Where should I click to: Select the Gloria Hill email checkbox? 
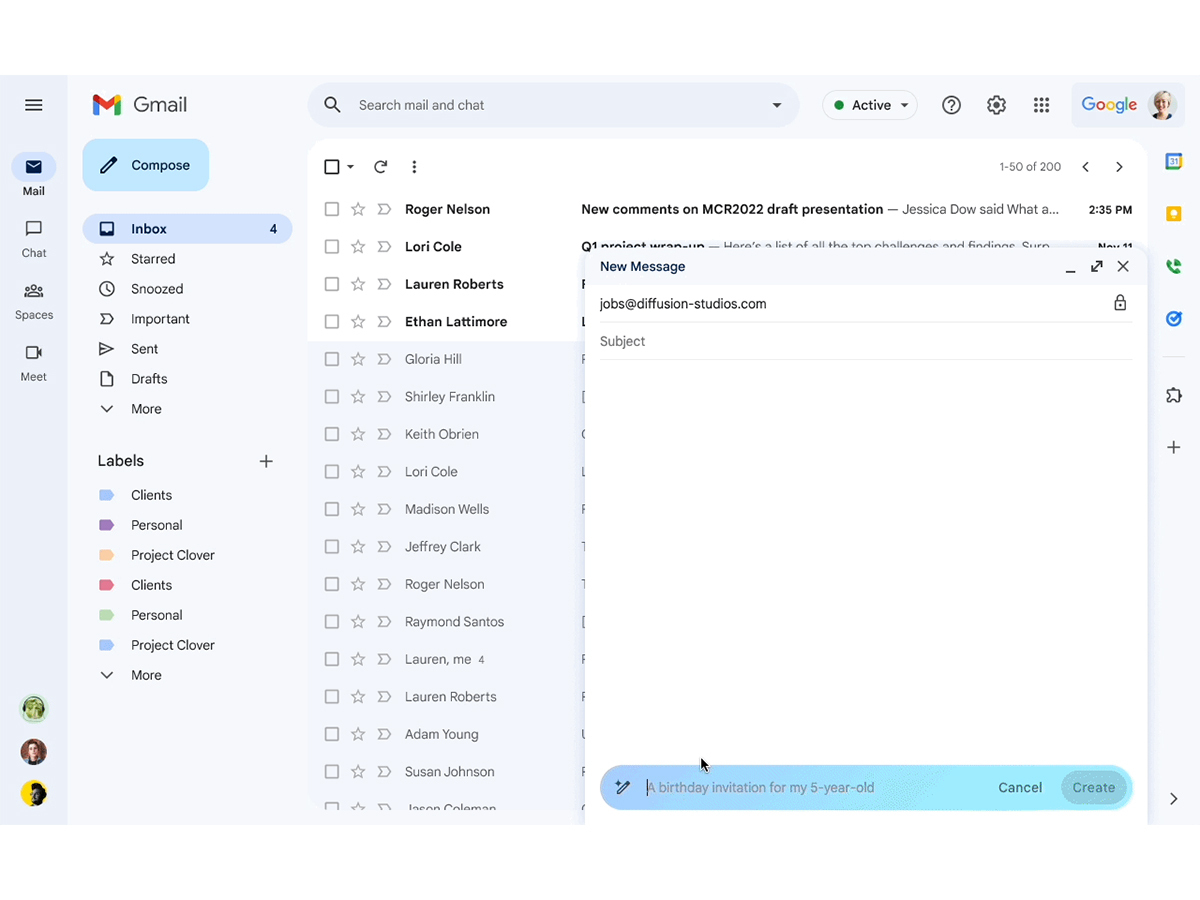coord(332,359)
